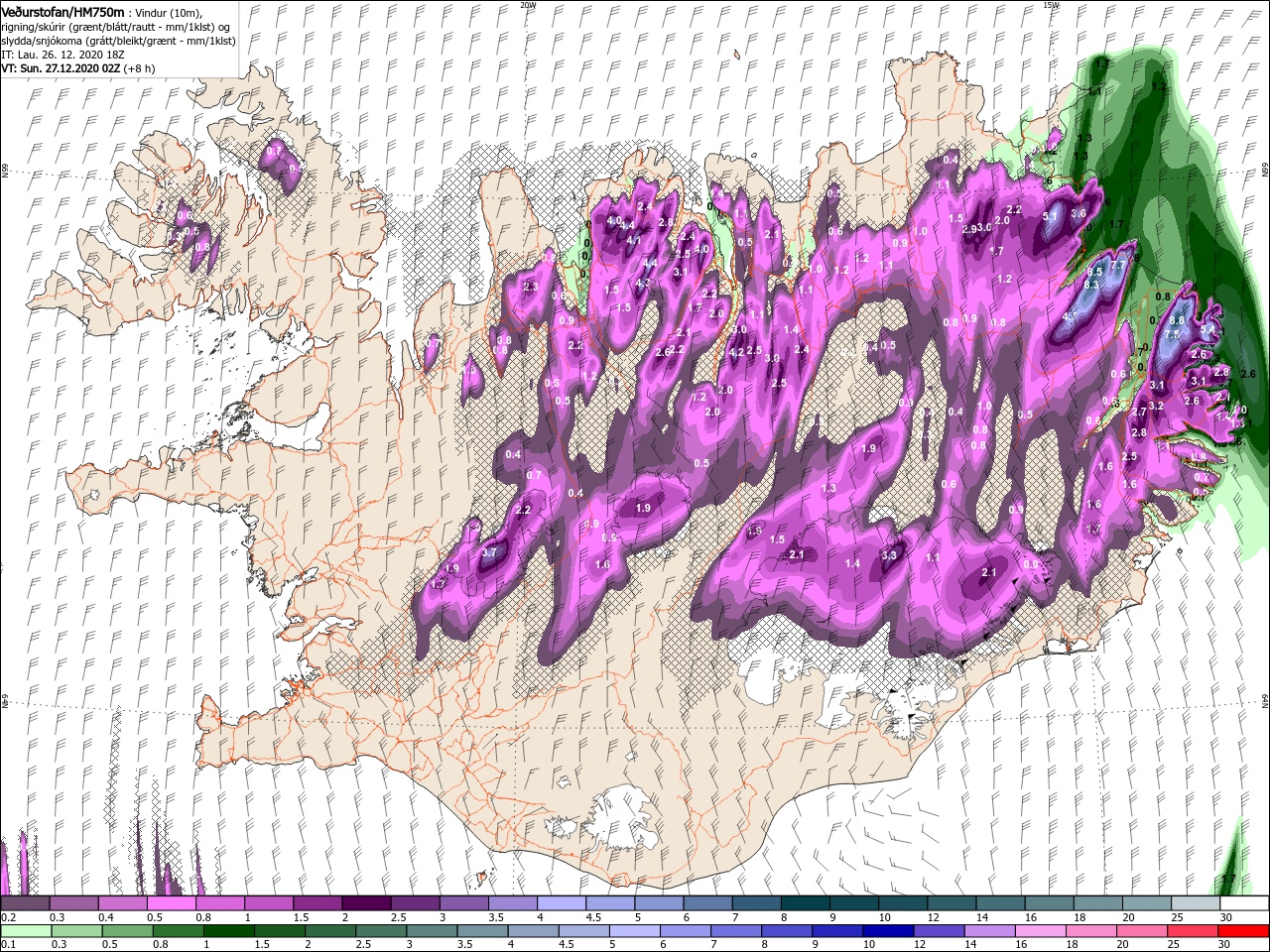
Task: Pick the red rain swatch starting at 25
Action: click(x=1193, y=930)
